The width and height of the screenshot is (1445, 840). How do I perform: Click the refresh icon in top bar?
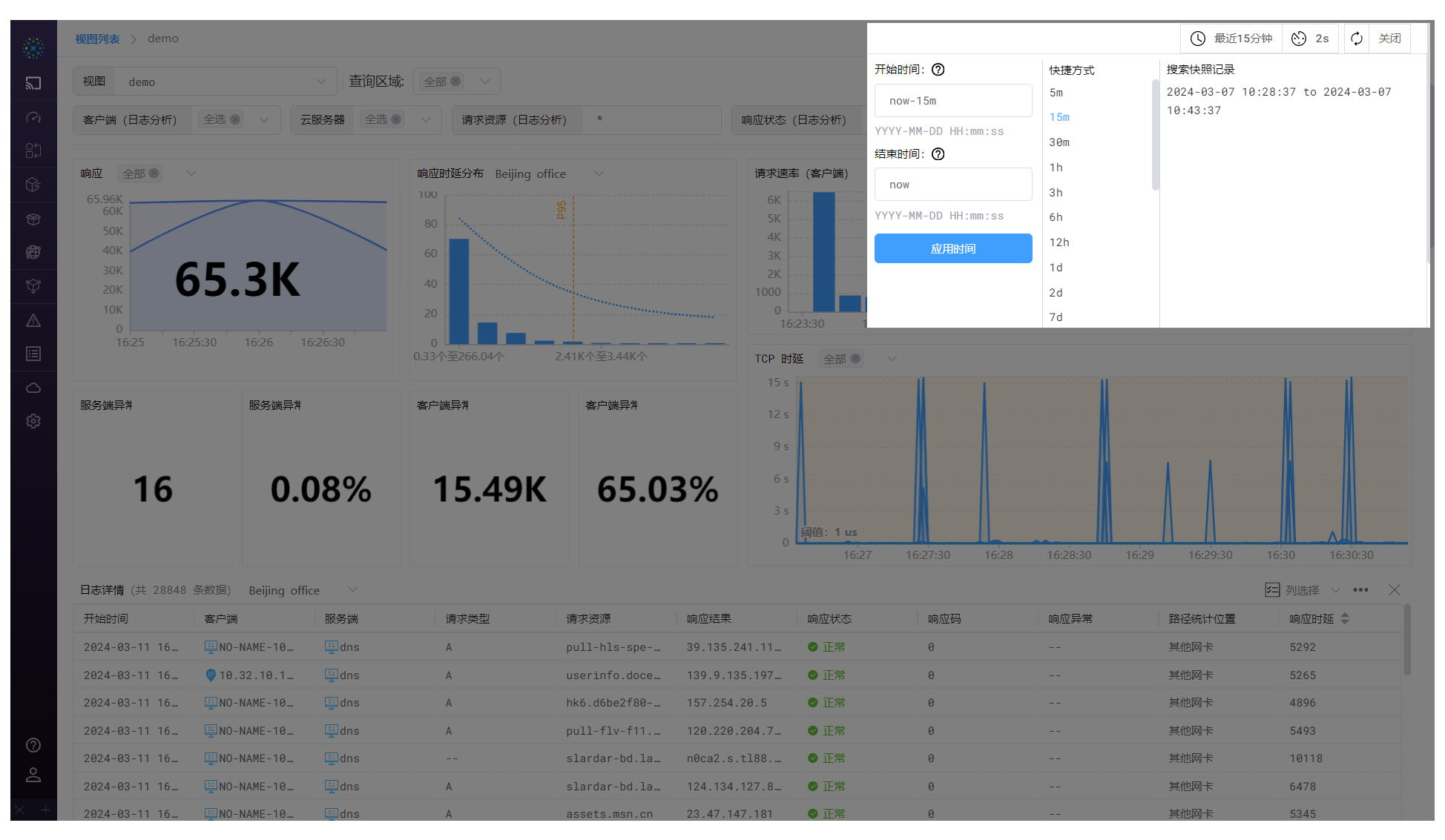tap(1357, 39)
